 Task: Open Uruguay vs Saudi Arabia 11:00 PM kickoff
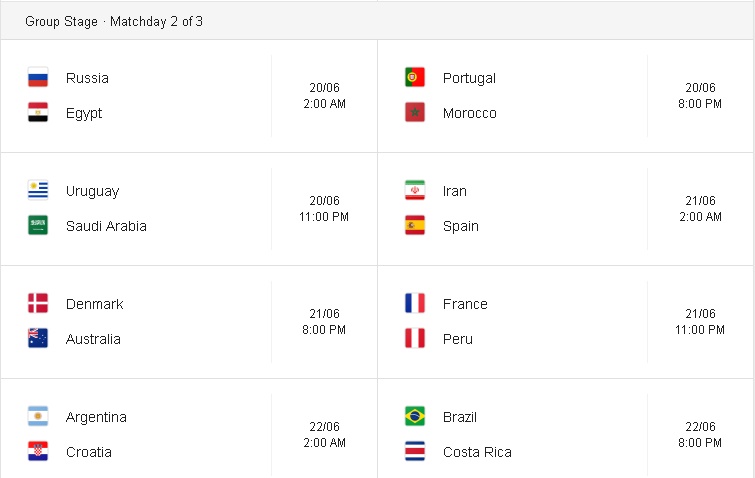324,217
